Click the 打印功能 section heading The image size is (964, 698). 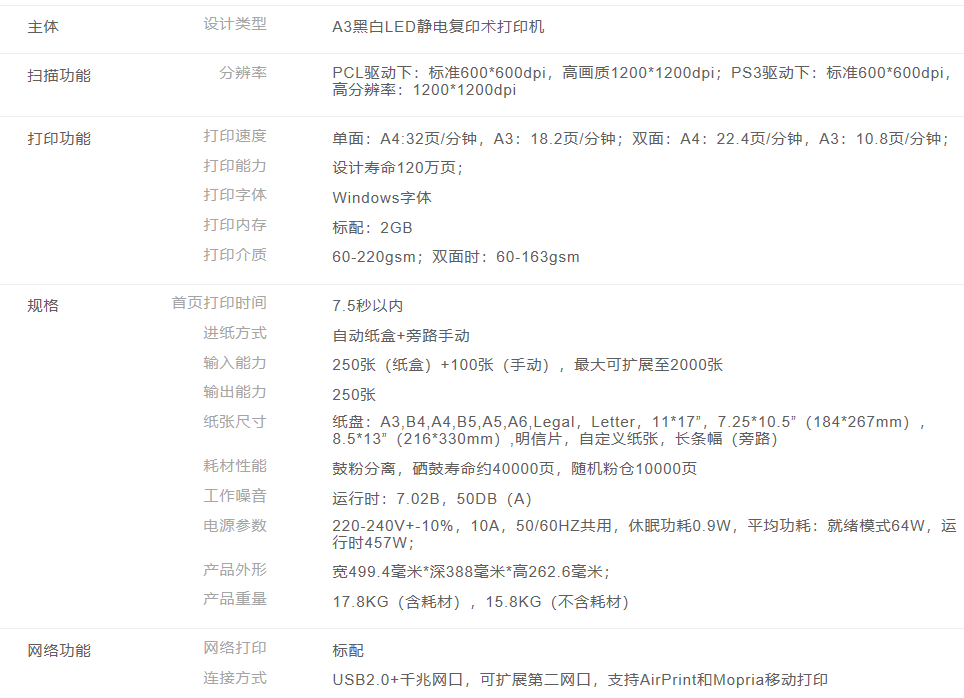[59, 138]
